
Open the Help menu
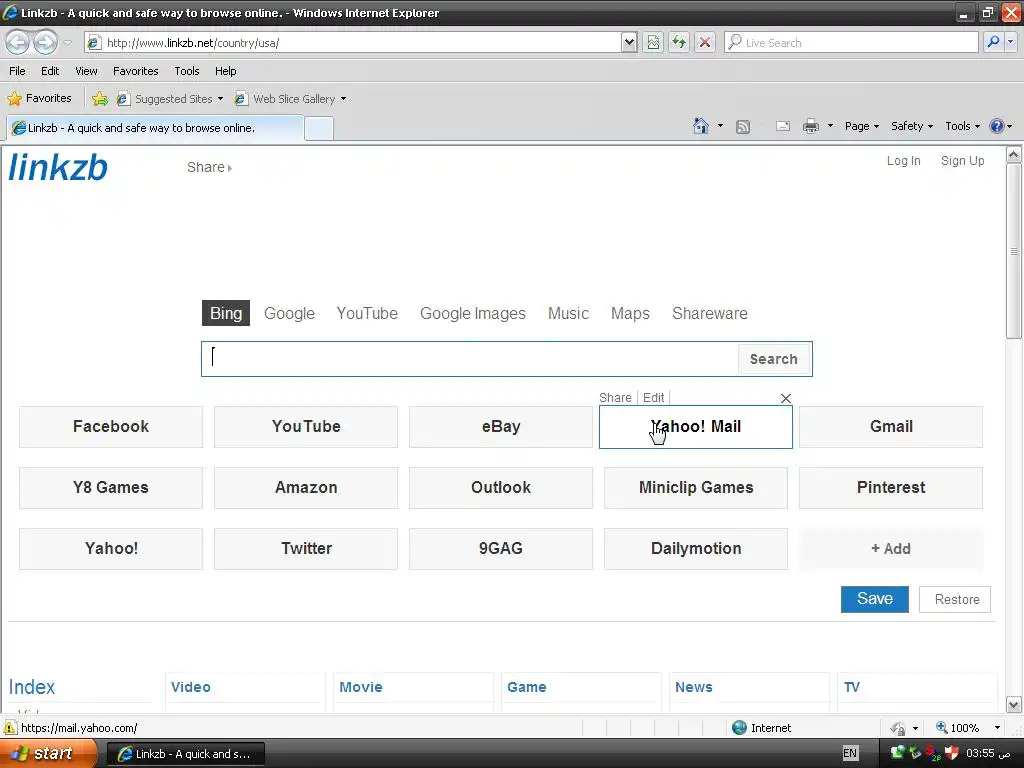[x=225, y=71]
